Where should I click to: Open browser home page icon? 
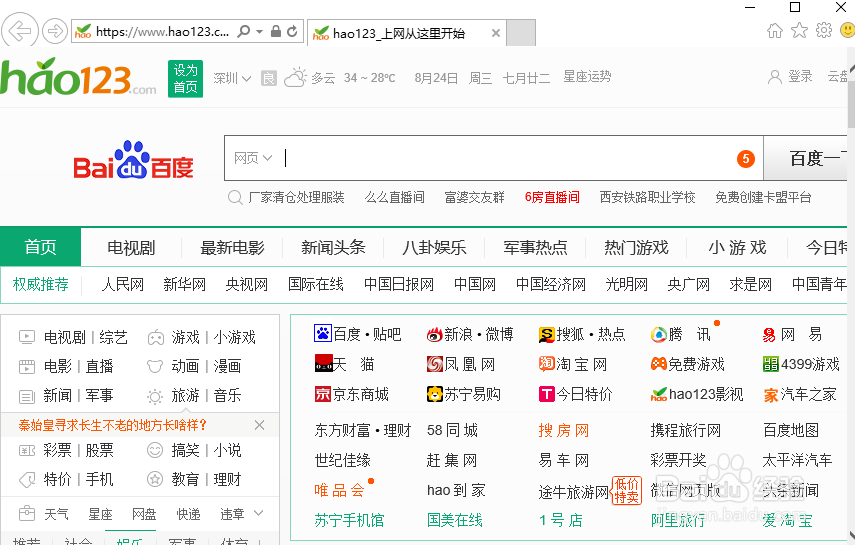(x=775, y=31)
